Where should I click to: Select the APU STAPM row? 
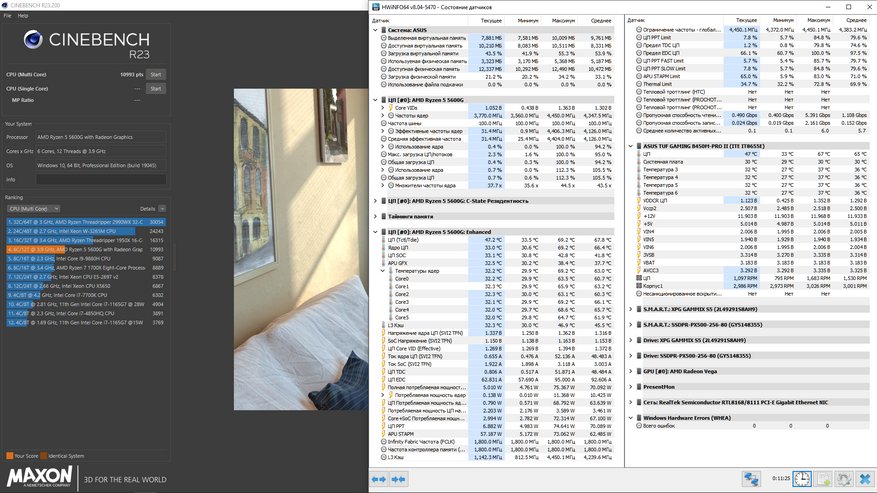click(497, 434)
